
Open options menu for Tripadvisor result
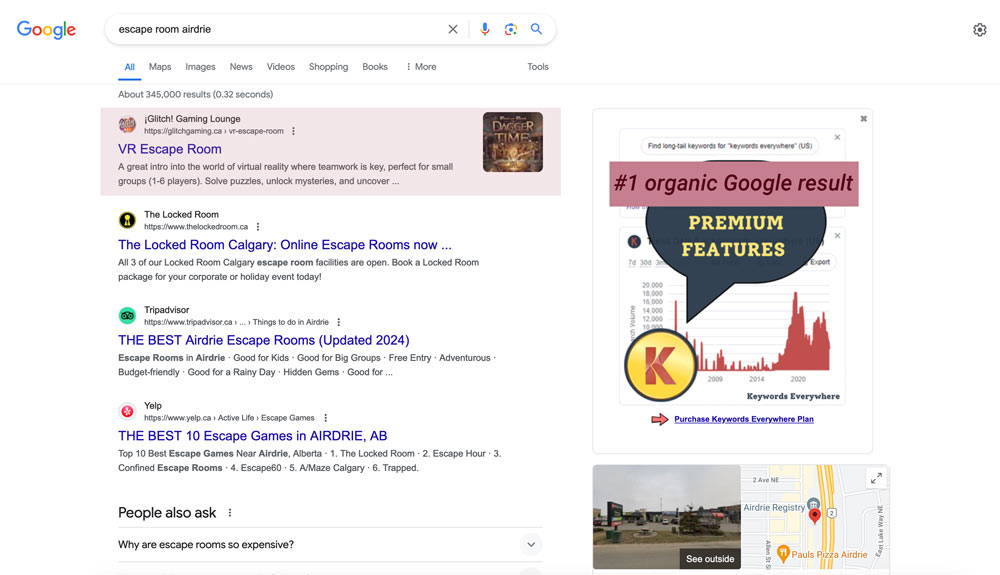(339, 323)
